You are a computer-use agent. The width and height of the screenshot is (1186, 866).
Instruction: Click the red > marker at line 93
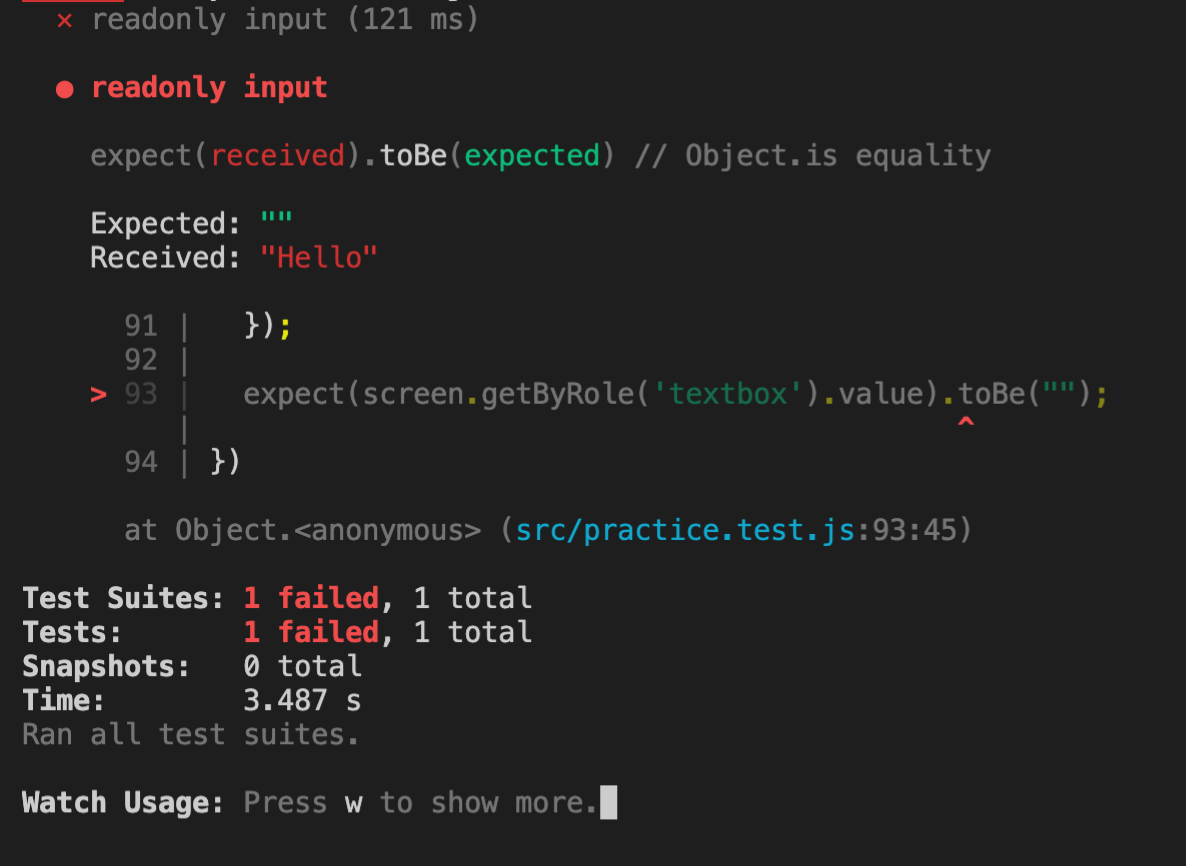point(98,395)
